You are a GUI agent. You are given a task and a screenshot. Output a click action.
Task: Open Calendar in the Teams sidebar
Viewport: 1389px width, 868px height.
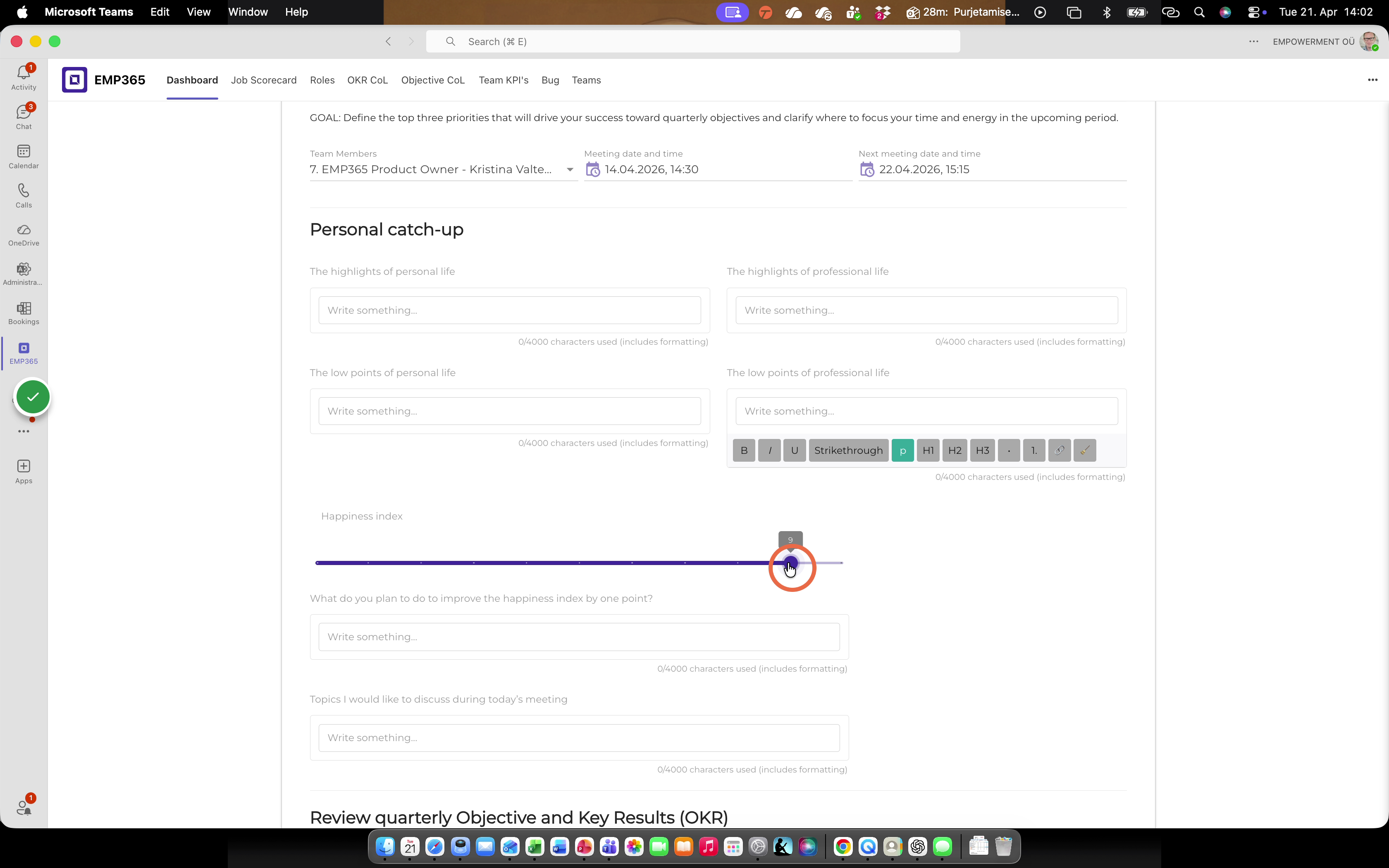point(24,156)
